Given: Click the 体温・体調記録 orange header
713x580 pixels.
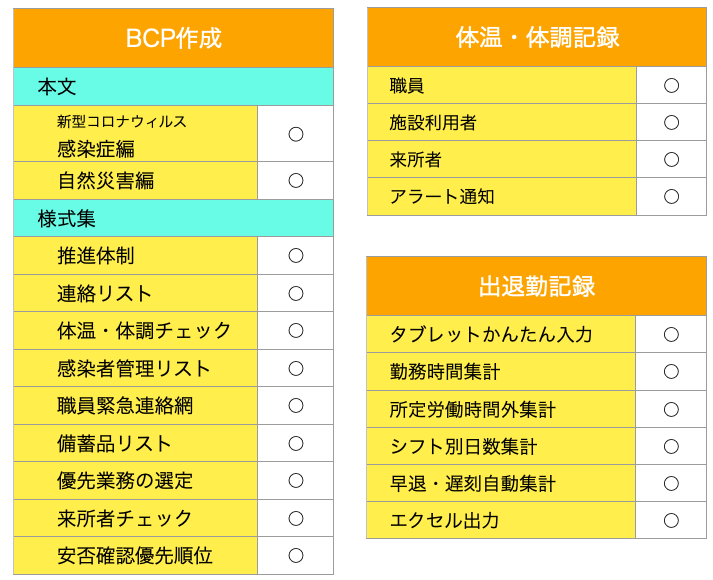Looking at the screenshot, I should [x=536, y=37].
